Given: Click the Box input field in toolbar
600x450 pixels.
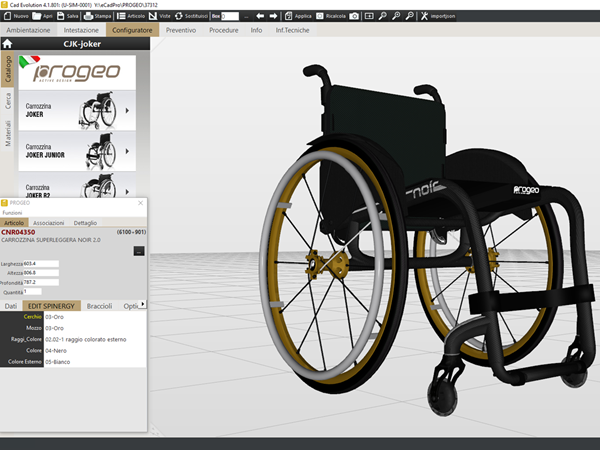Looking at the screenshot, I should click(x=230, y=16).
